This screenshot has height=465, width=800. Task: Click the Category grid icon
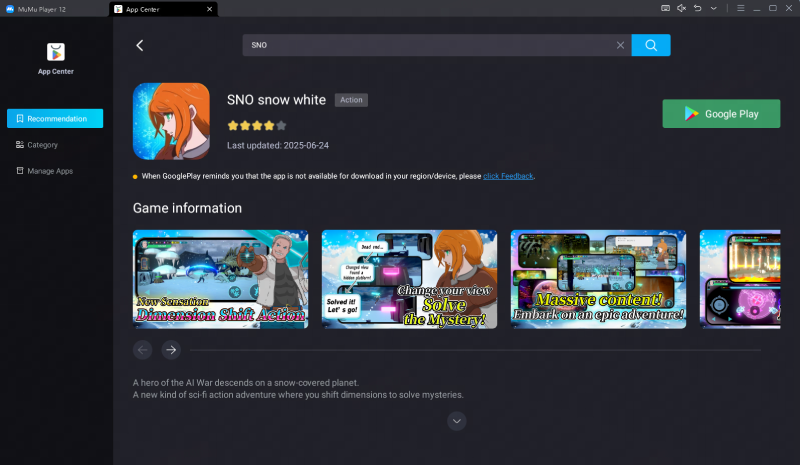20,145
